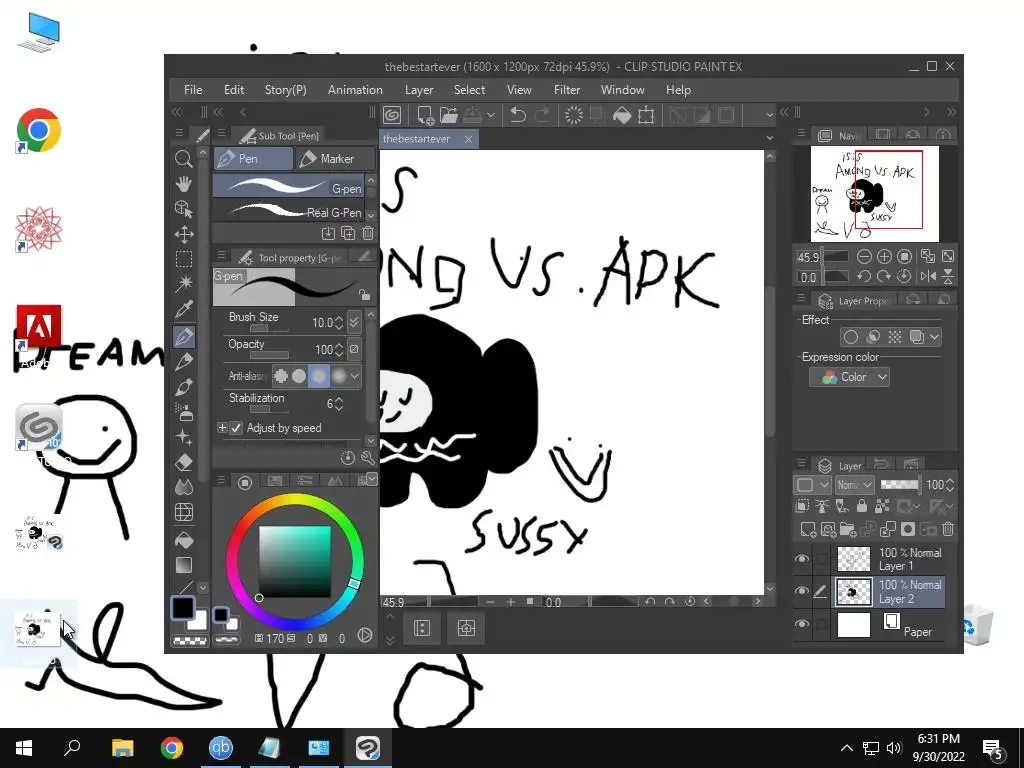
Task: Open the Filter menu
Action: (x=567, y=90)
